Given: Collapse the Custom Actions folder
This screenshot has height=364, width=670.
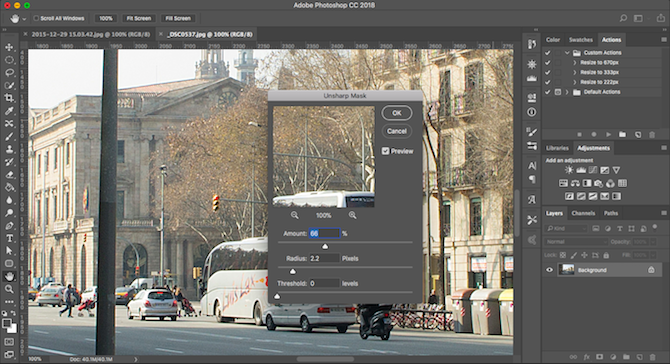Looking at the screenshot, I should click(x=567, y=53).
